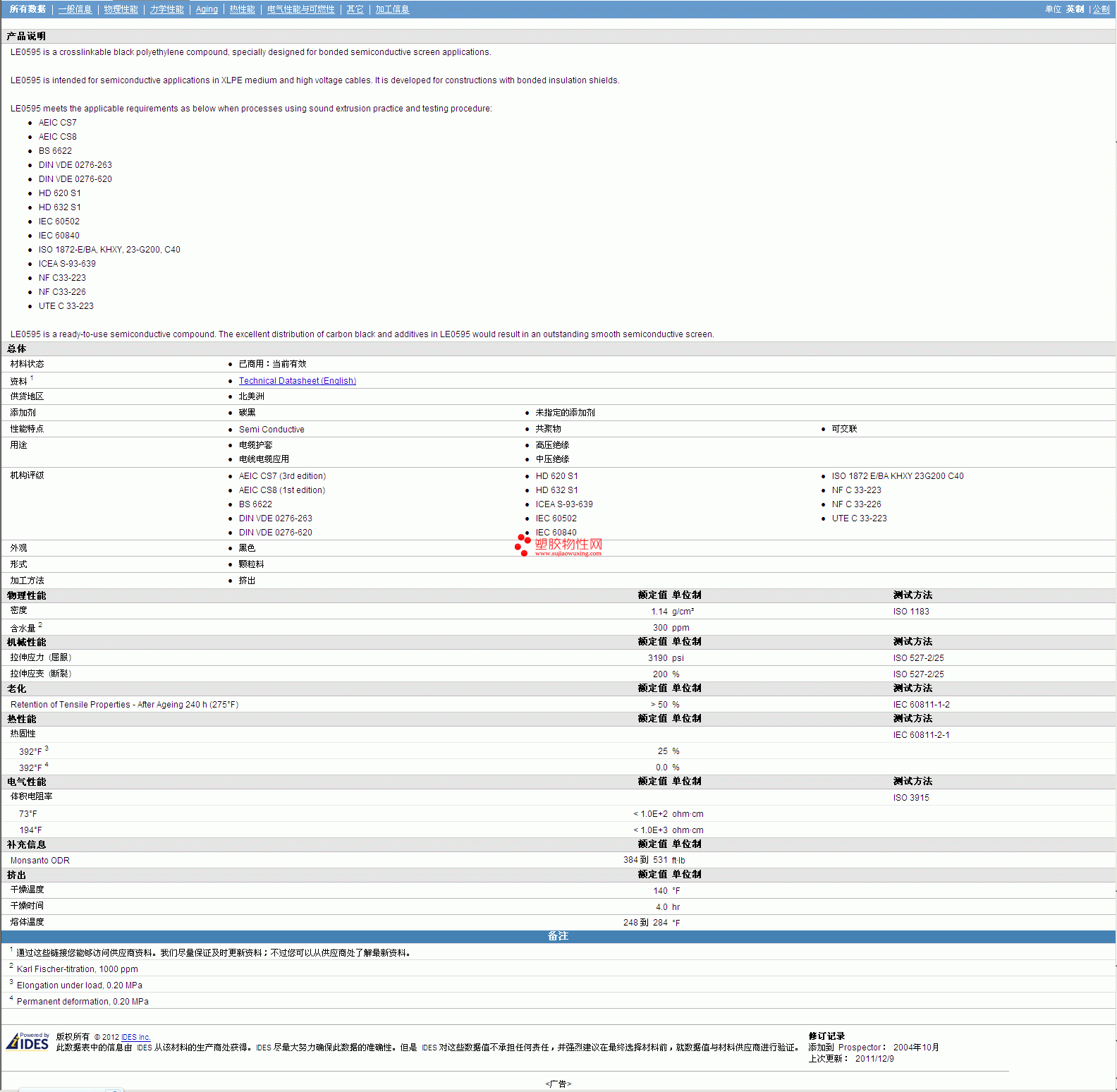
Task: Click ISO 1872 E/BA KHXY 23G200 C40 entry
Action: click(898, 476)
